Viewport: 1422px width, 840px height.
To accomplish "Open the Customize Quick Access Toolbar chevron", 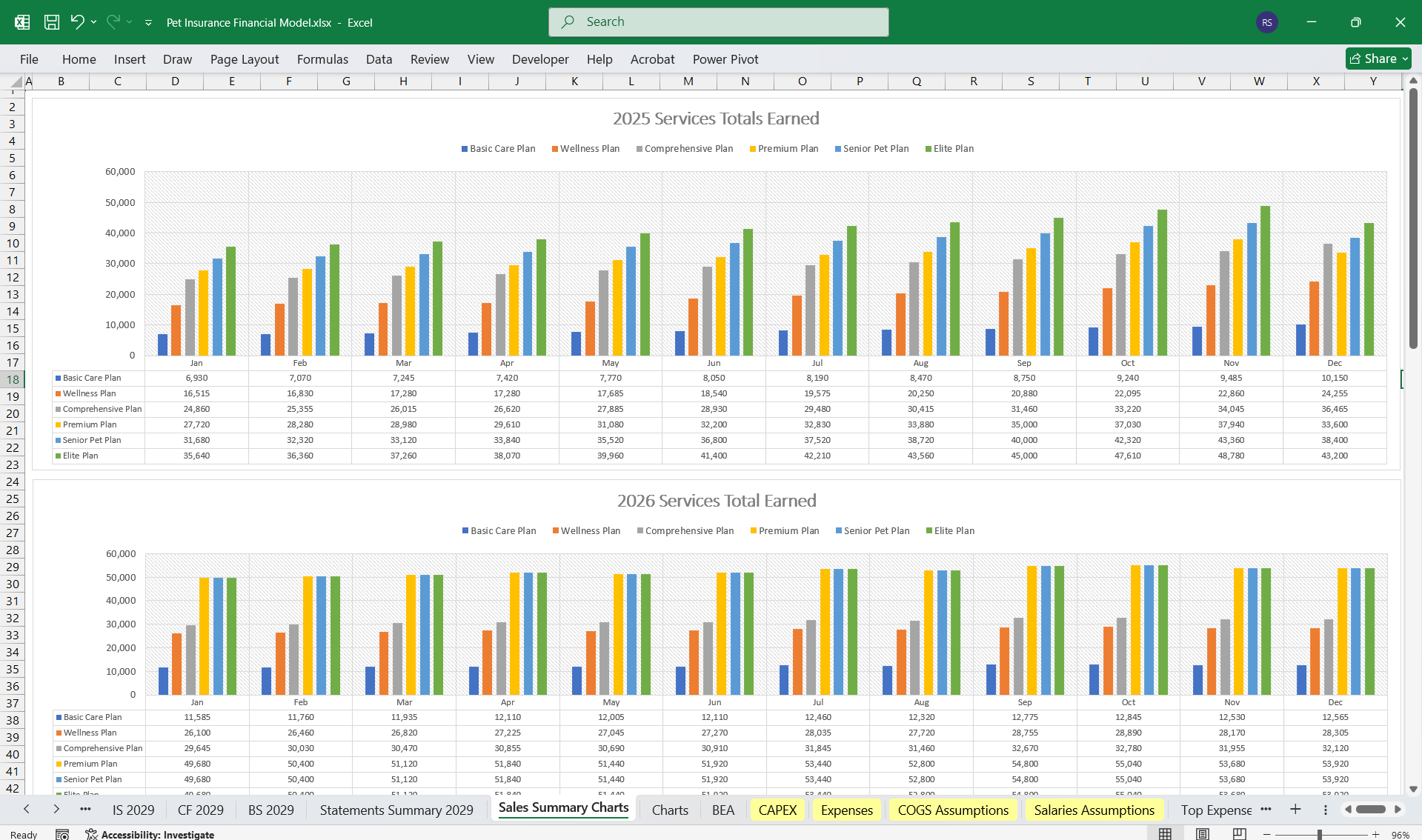I will [x=148, y=22].
